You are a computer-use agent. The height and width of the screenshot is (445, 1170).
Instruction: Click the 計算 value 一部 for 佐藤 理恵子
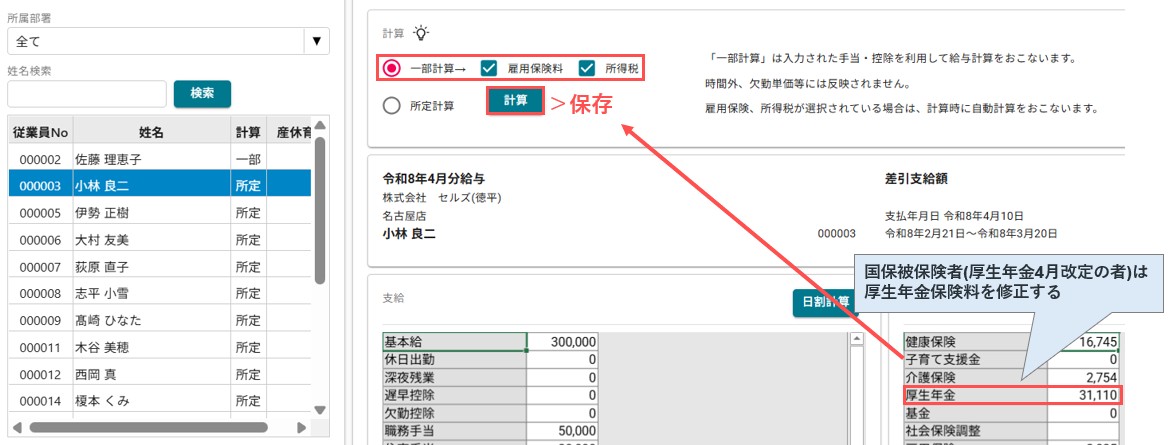tap(248, 160)
